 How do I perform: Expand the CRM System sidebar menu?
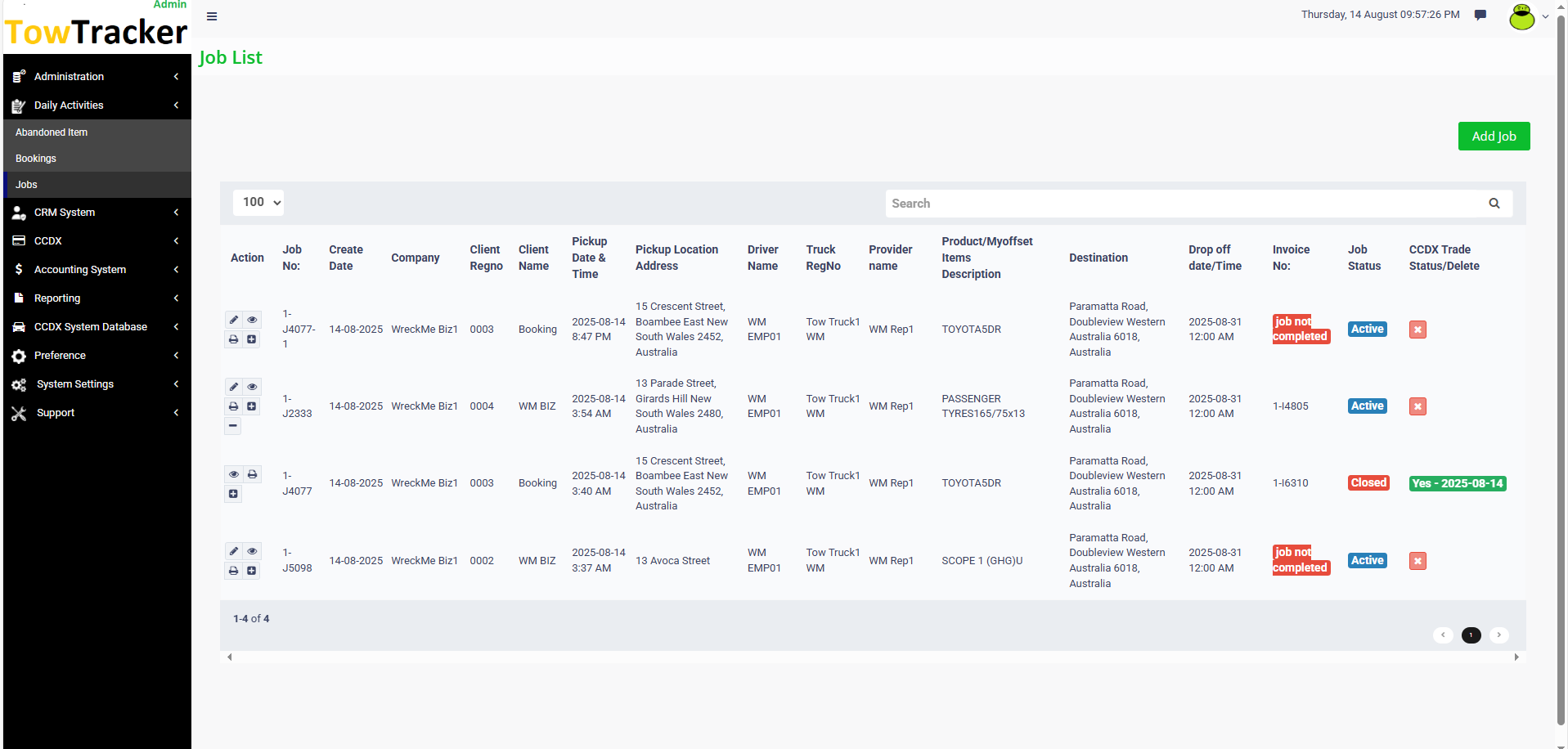tap(96, 213)
